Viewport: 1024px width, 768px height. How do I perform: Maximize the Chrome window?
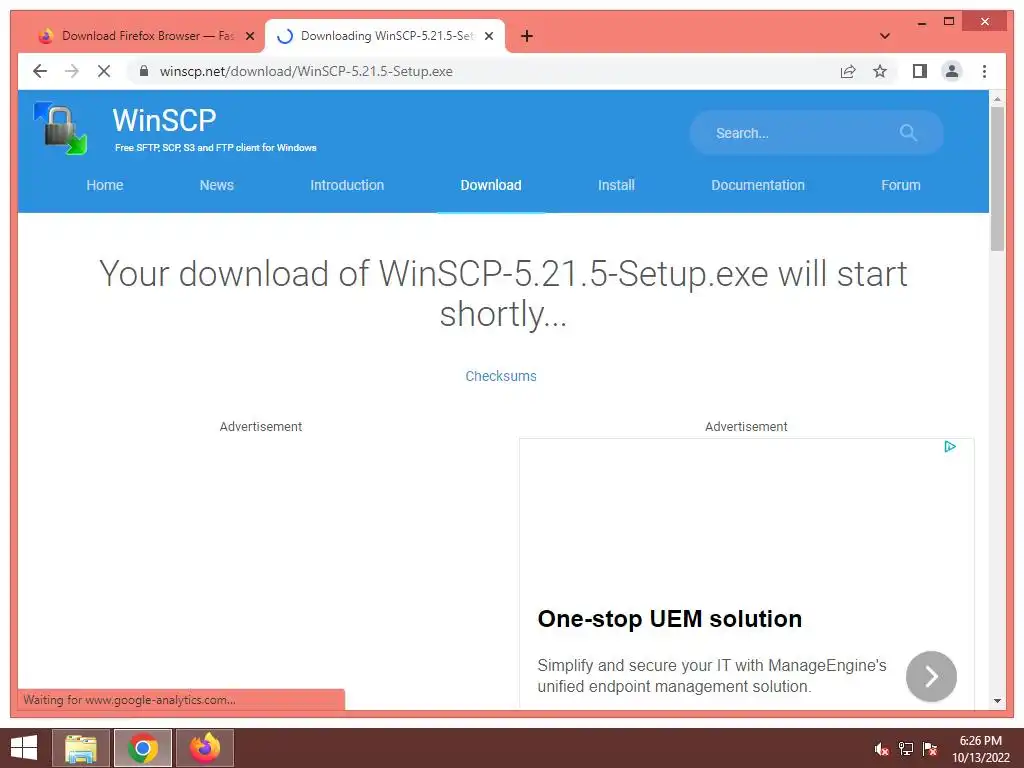click(949, 22)
